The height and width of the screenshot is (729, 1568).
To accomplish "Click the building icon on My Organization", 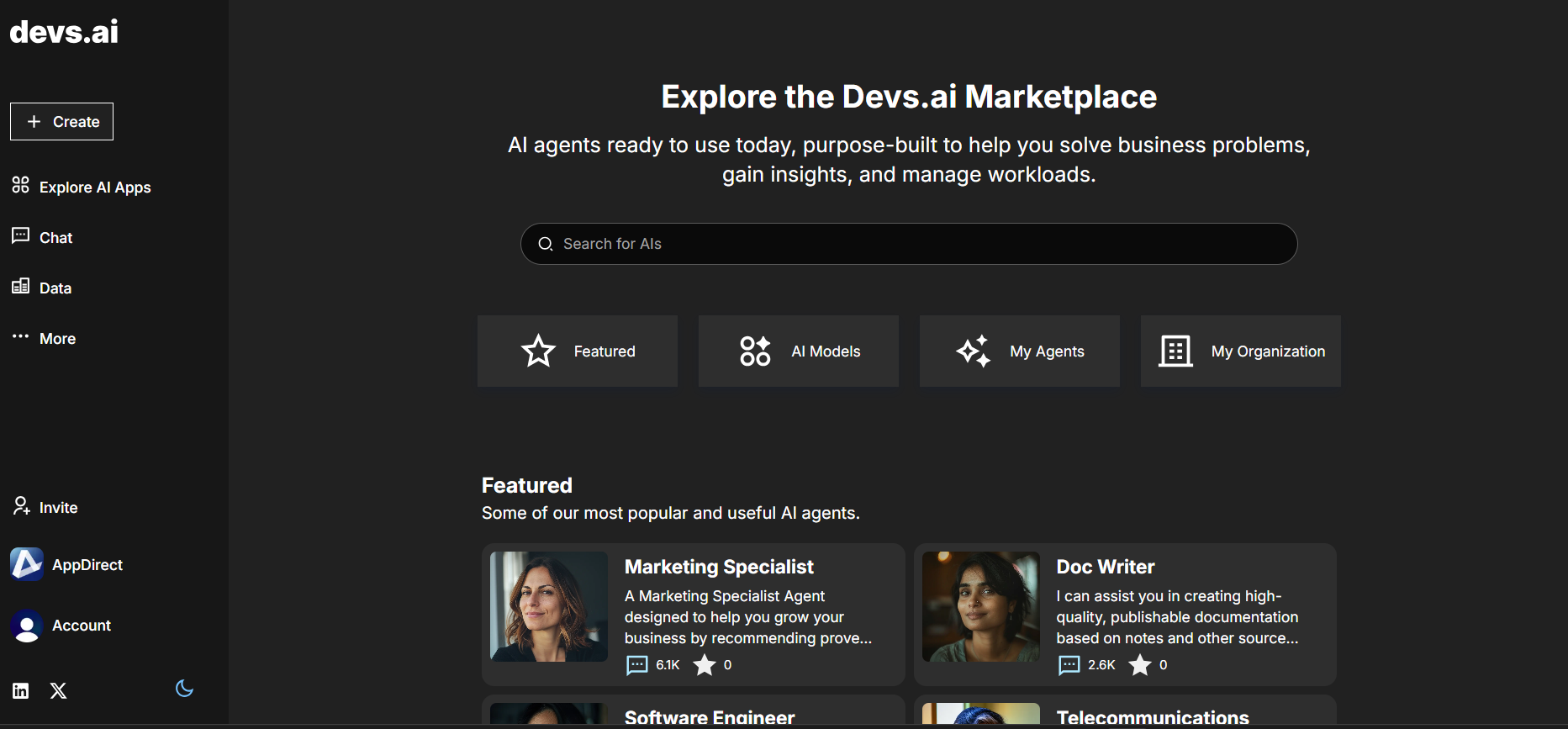I will click(x=1175, y=351).
